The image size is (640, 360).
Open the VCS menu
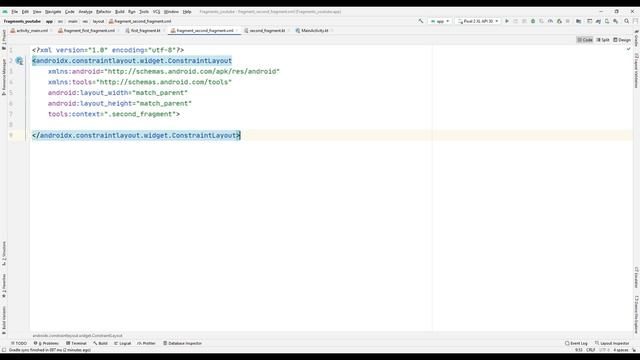tap(156, 12)
